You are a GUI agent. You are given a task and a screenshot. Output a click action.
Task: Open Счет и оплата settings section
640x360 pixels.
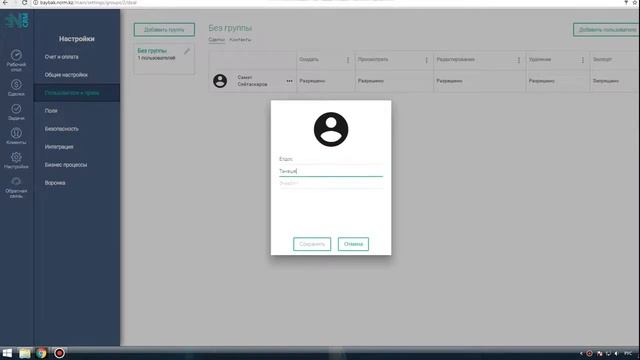[62, 57]
